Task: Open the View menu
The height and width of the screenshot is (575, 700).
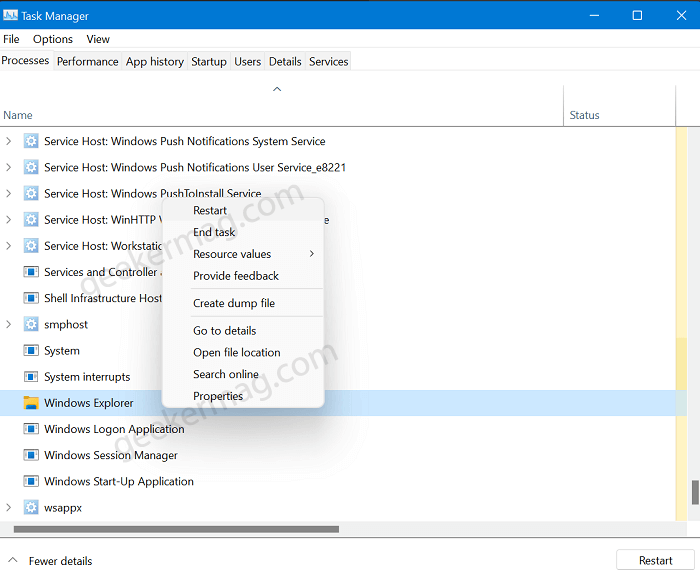Action: point(98,39)
